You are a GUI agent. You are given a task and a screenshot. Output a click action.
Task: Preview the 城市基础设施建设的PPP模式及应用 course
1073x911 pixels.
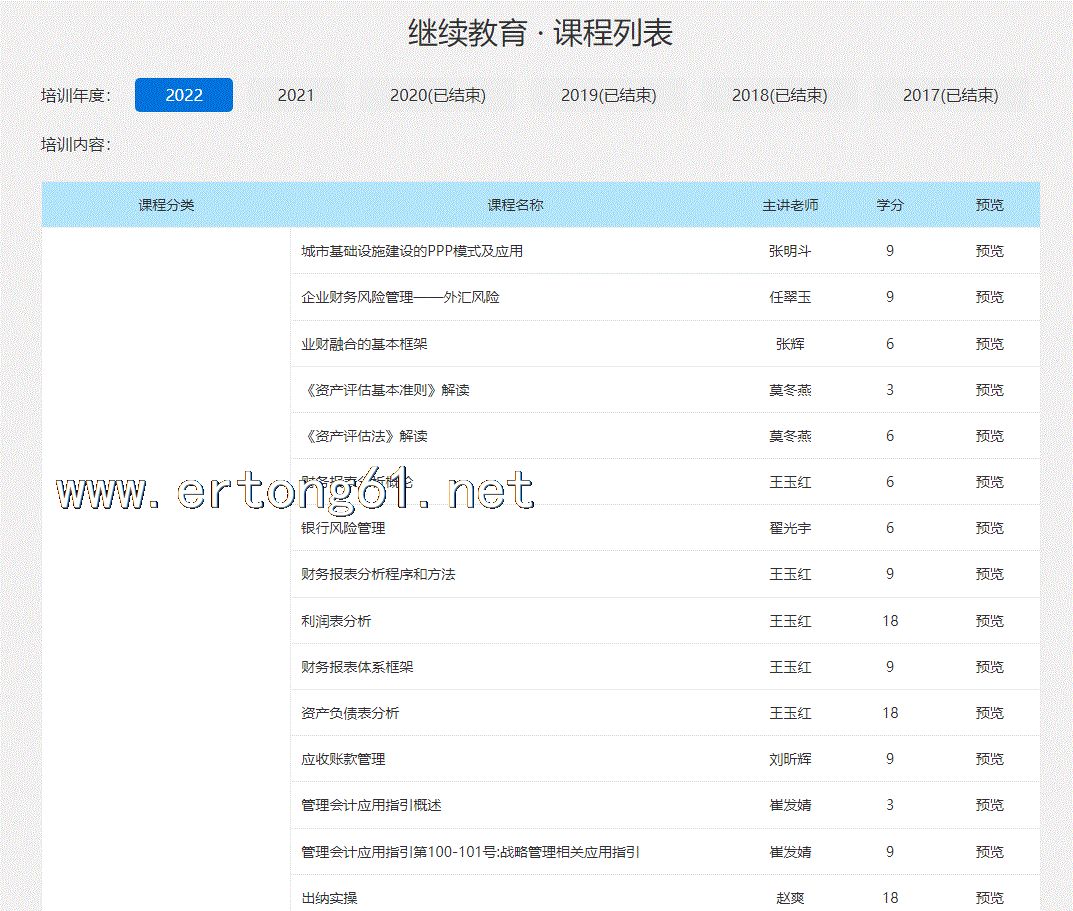click(989, 251)
